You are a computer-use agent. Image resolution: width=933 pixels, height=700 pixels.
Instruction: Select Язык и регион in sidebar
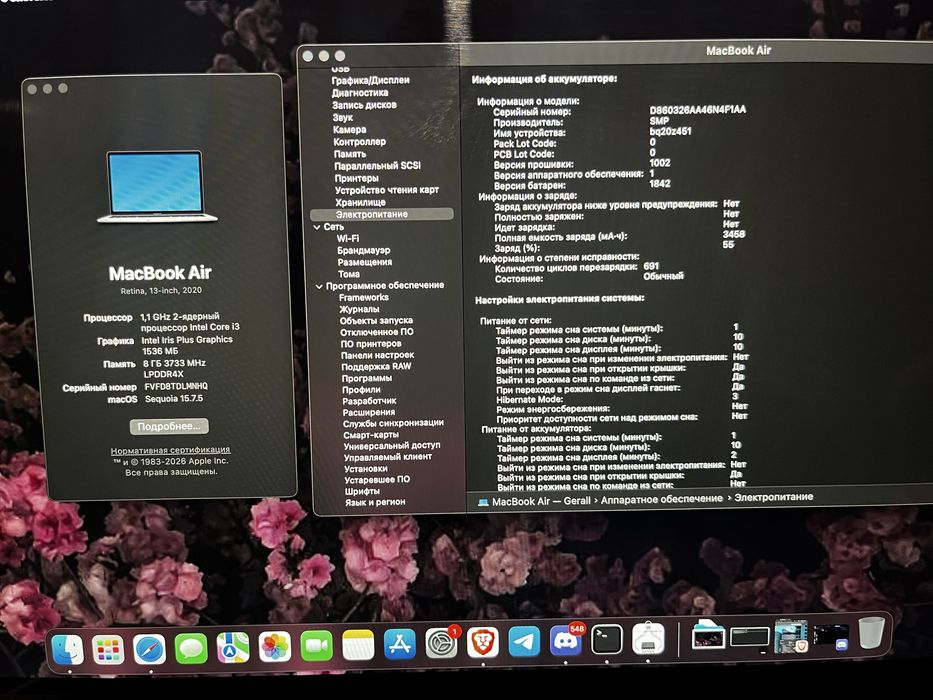coord(375,503)
